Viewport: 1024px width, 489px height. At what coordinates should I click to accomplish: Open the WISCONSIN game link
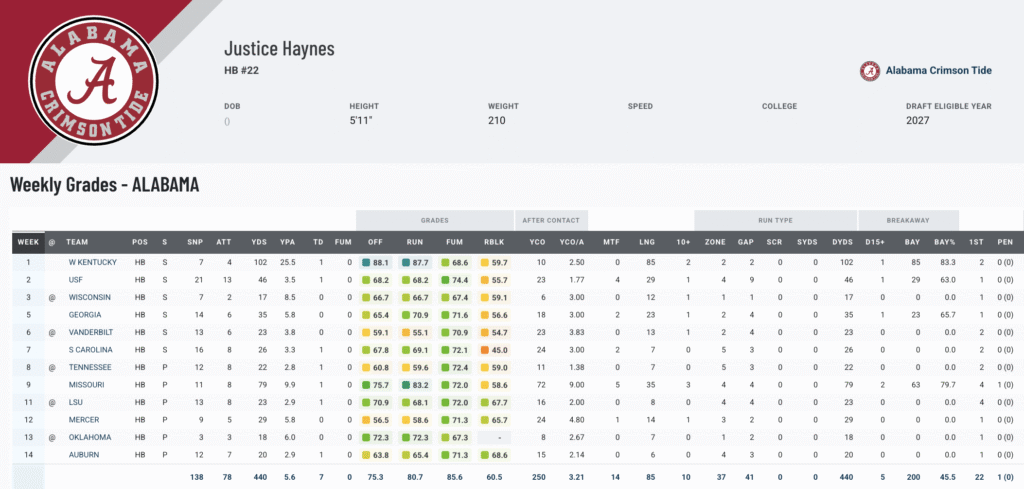point(89,297)
